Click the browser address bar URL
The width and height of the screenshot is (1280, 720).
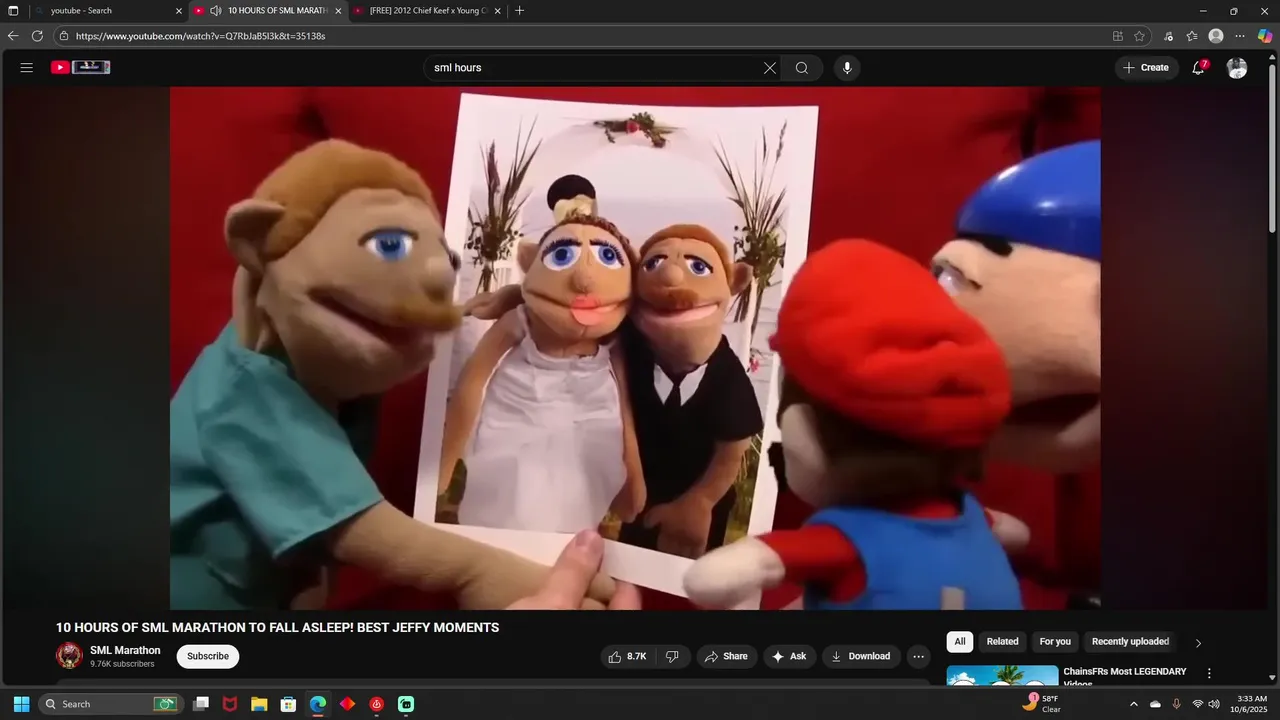click(x=200, y=36)
